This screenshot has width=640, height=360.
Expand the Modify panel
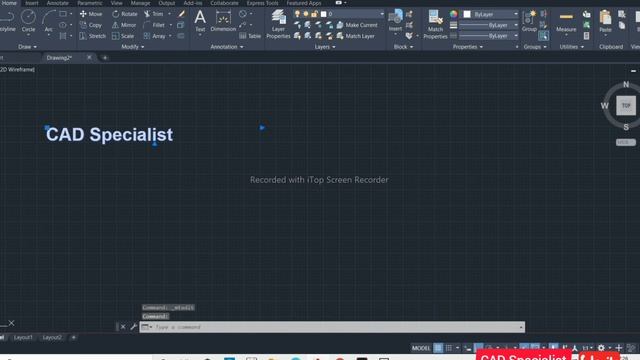(133, 47)
